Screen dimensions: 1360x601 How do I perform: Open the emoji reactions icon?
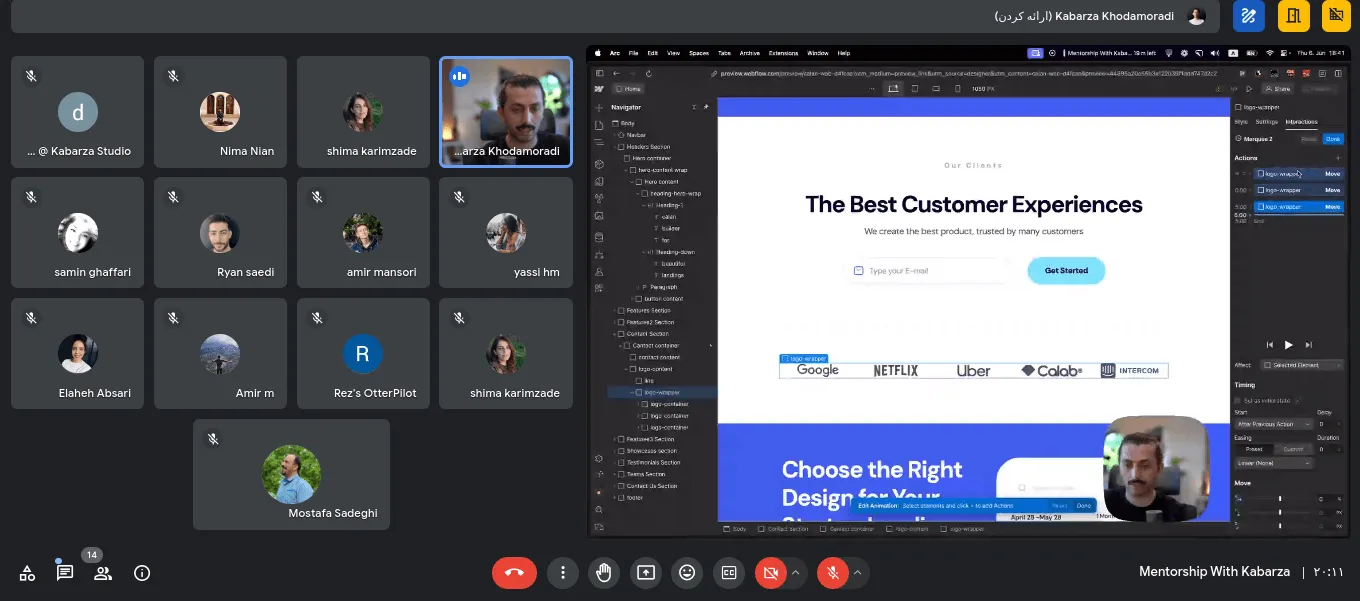tap(687, 573)
